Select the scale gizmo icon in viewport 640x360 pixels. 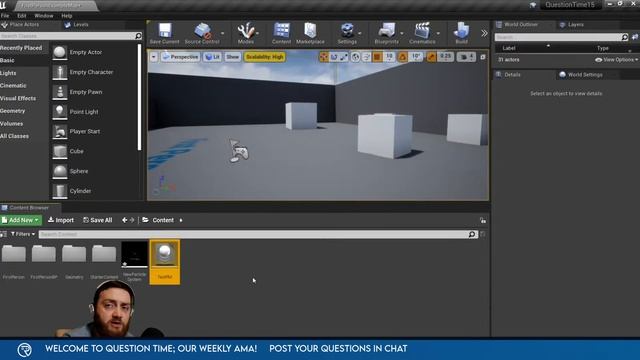pyautogui.click(x=344, y=57)
